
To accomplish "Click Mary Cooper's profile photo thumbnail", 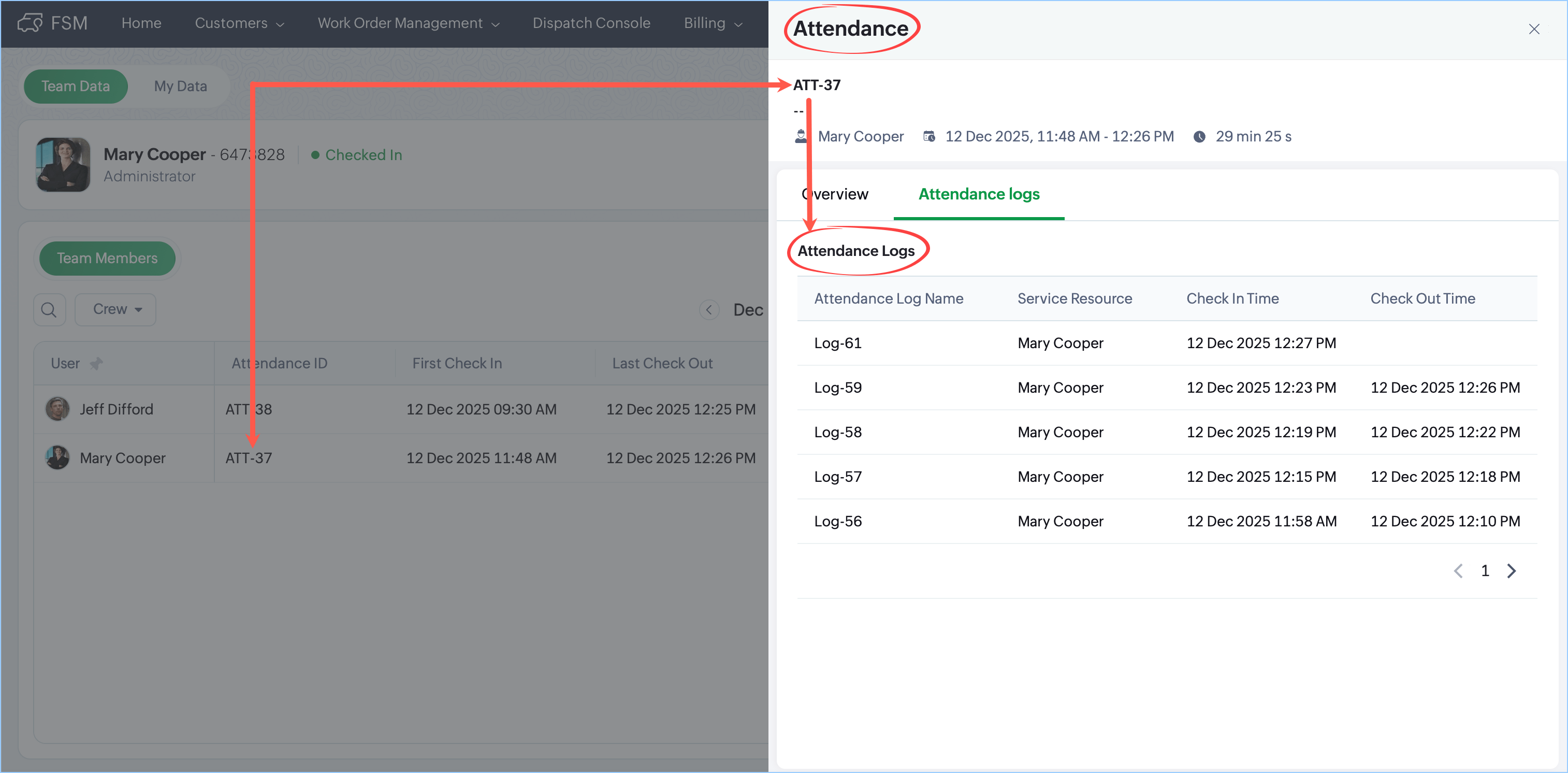I will (x=63, y=164).
